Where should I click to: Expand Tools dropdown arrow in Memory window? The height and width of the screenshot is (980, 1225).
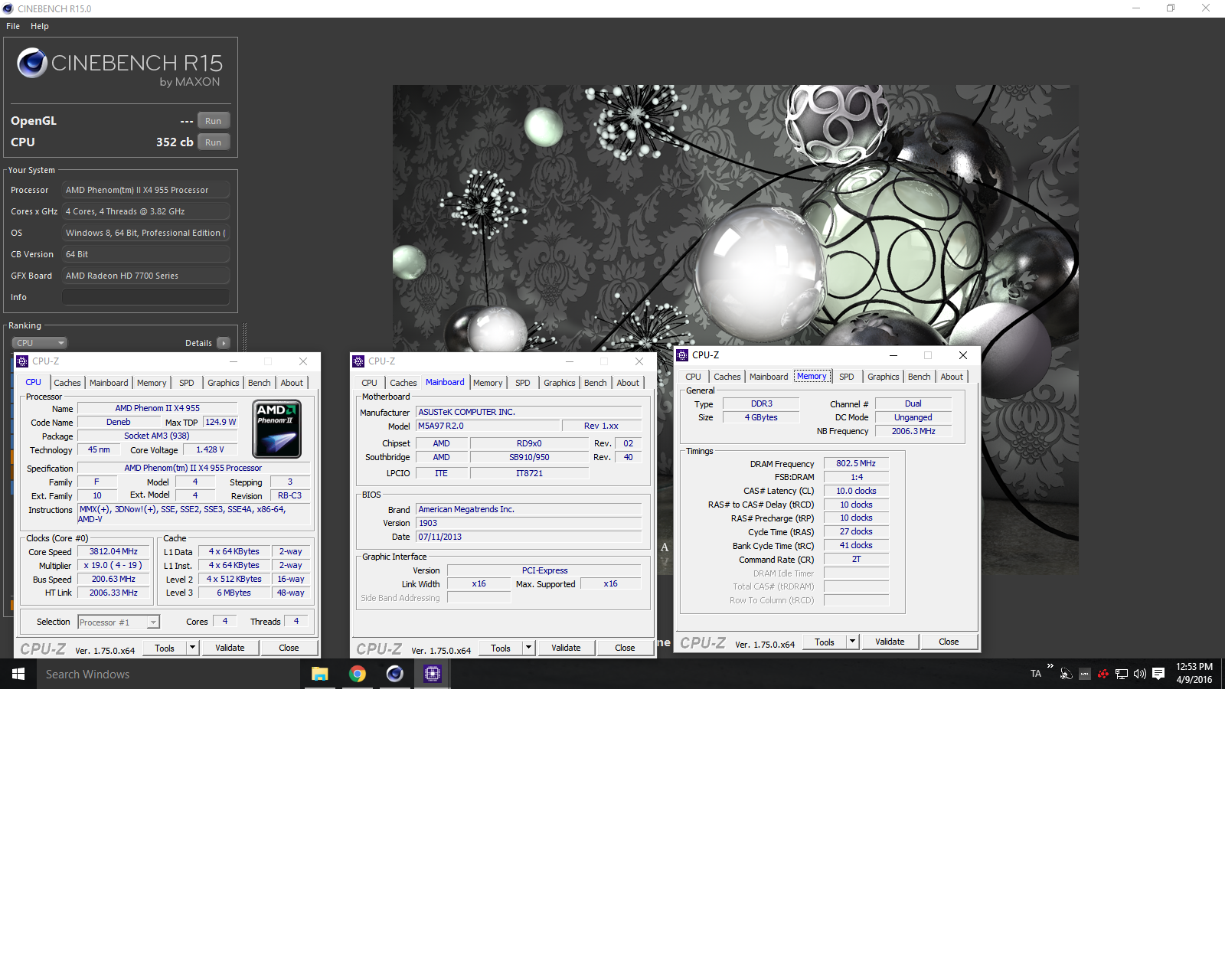[852, 642]
